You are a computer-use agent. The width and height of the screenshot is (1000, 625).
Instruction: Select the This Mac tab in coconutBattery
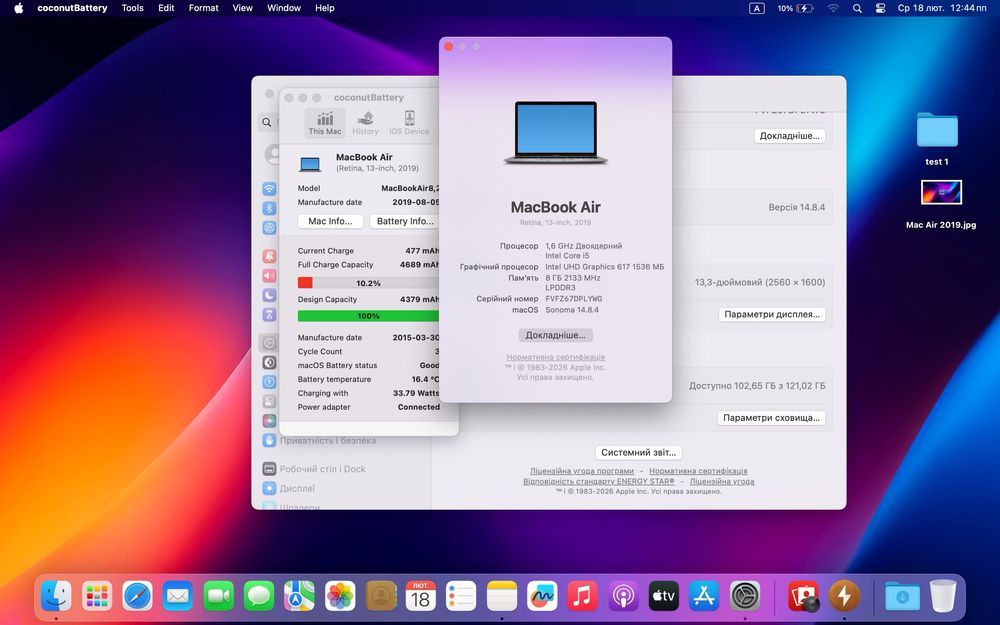tap(325, 122)
